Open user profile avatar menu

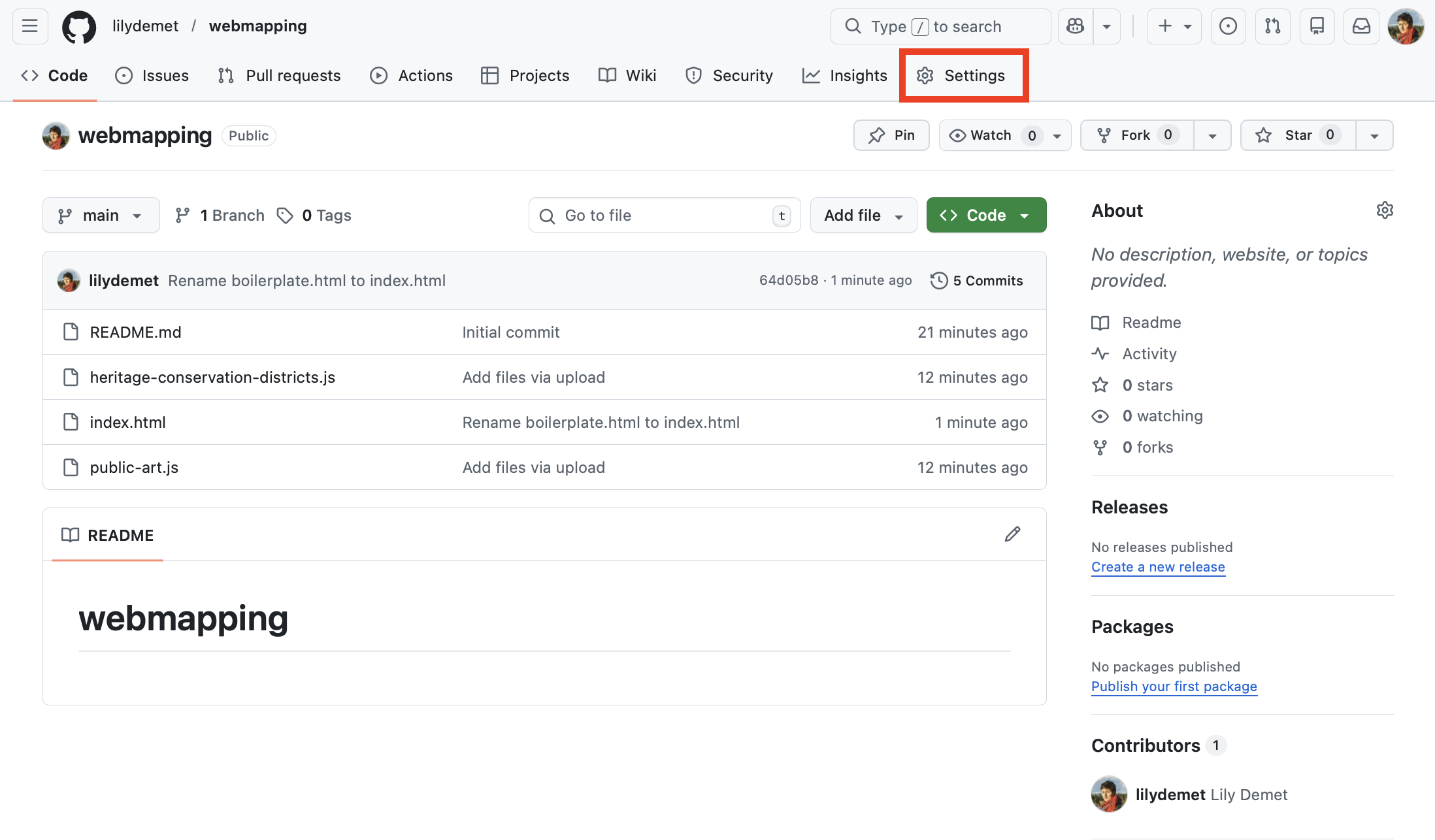pos(1406,26)
